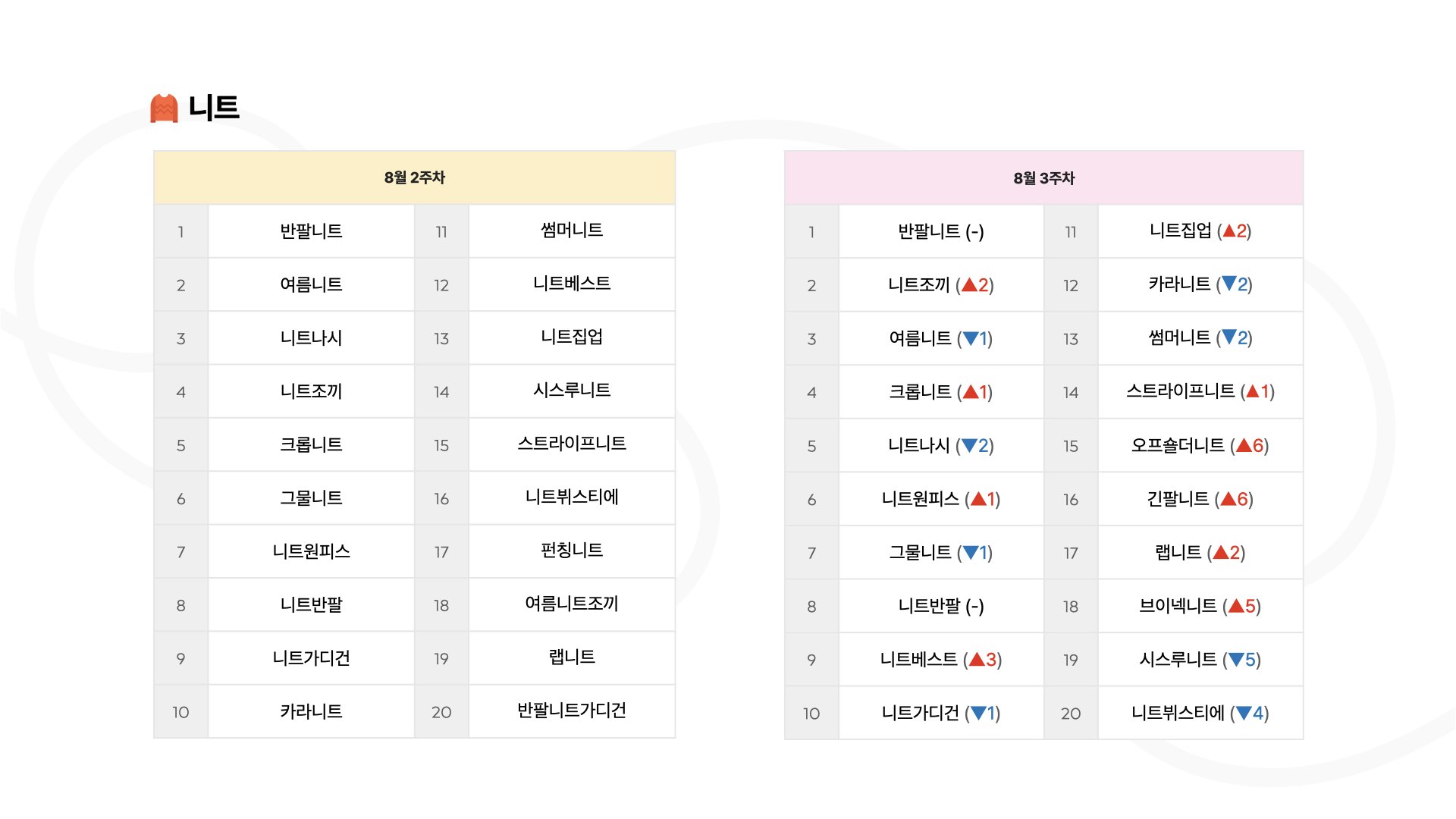Click 스트라이프니트 in the 2주차 table
The height and width of the screenshot is (819, 1456).
pyautogui.click(x=572, y=444)
